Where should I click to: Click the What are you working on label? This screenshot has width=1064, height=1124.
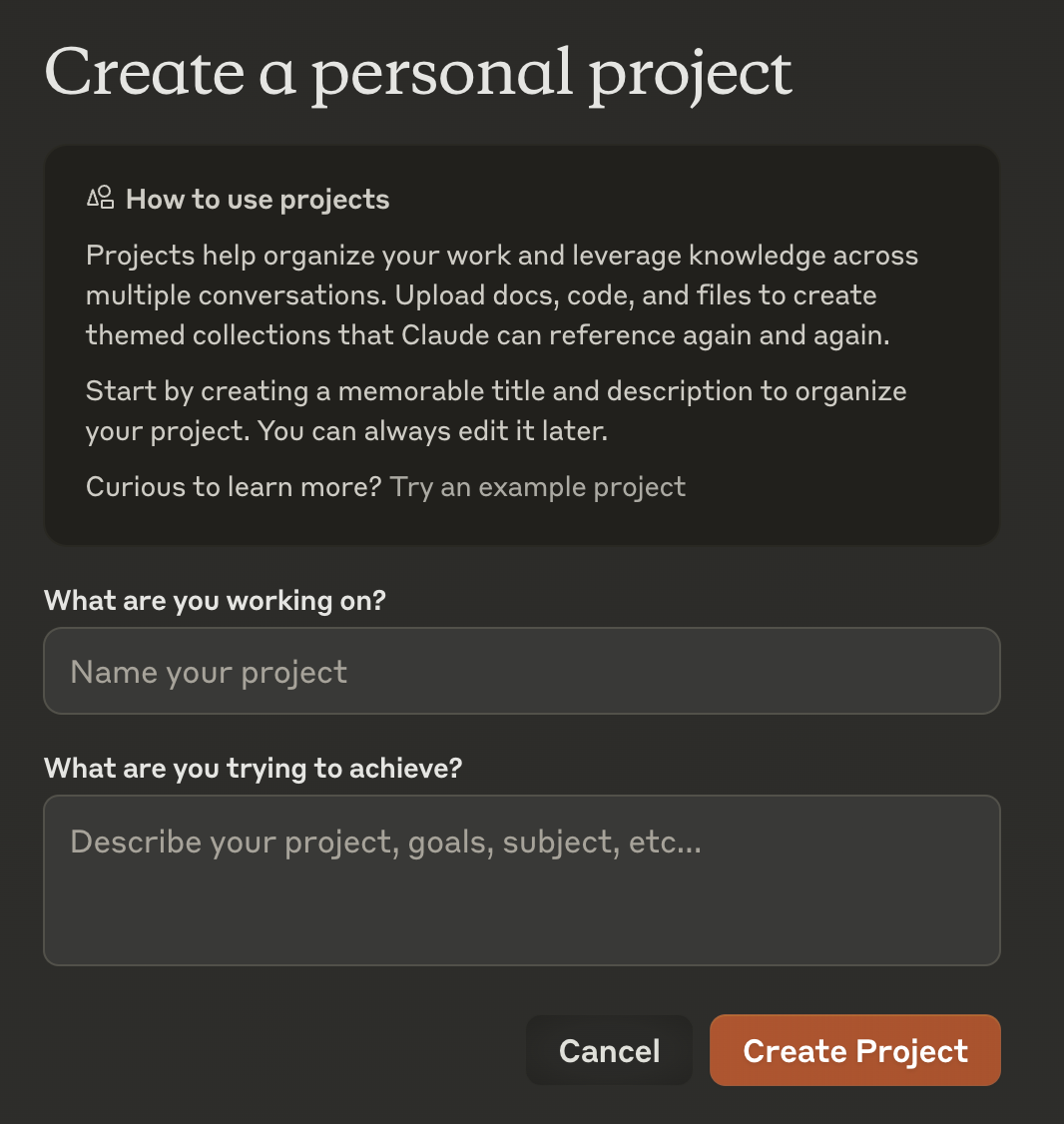[x=215, y=601]
